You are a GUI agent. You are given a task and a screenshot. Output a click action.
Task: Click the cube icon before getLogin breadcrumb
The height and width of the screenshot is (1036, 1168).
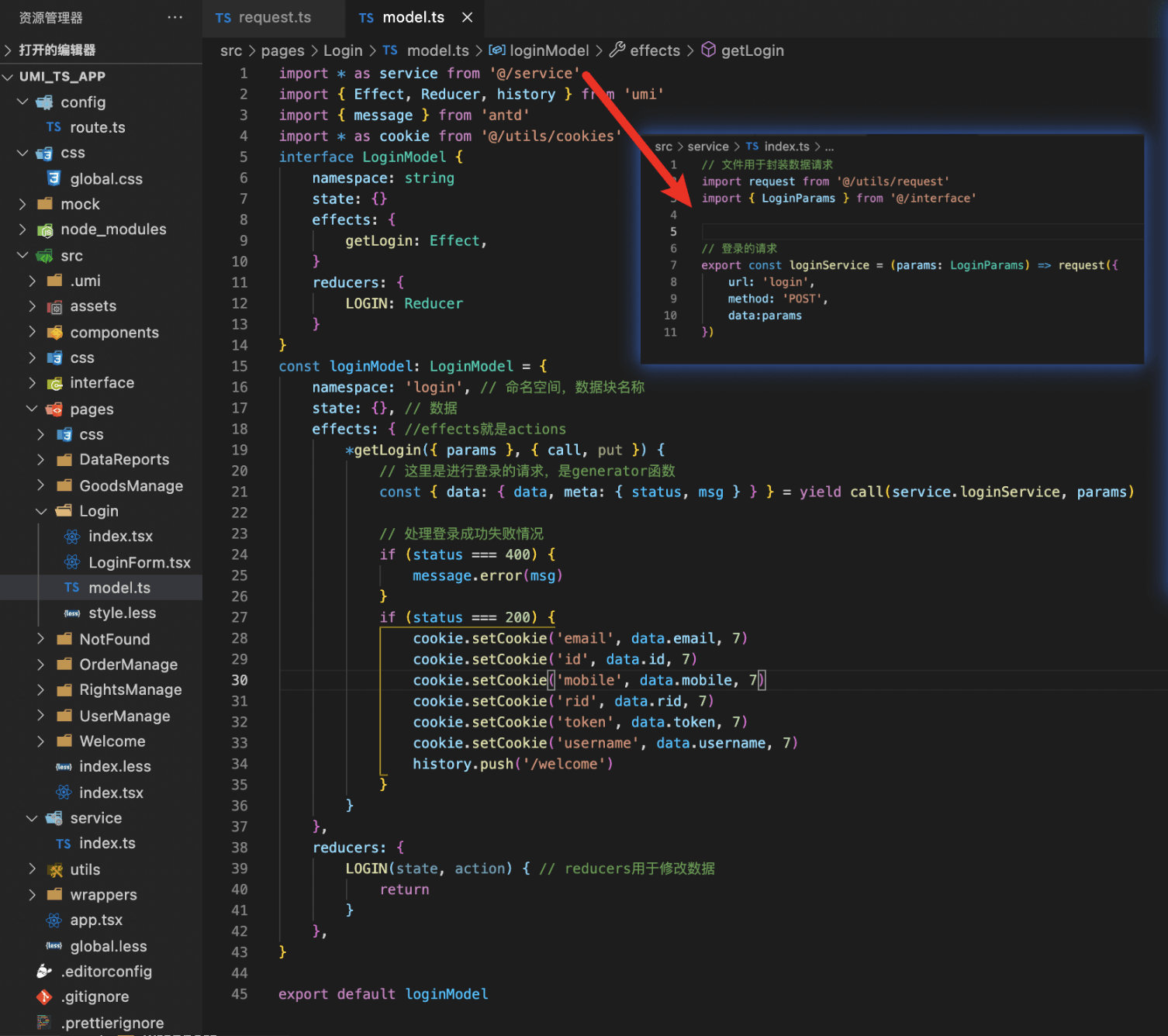point(708,50)
